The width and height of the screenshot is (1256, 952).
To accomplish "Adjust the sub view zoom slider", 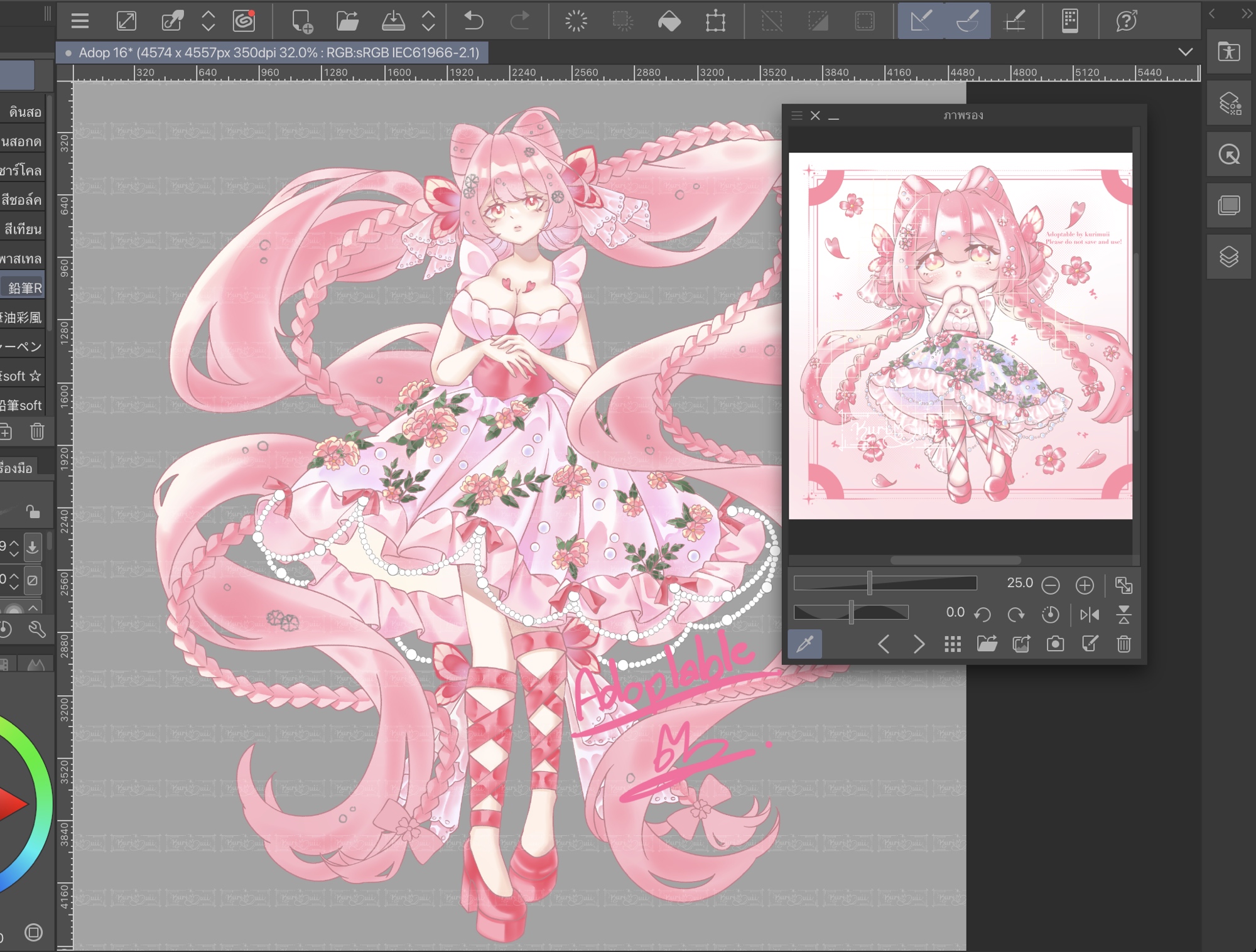I will click(870, 583).
